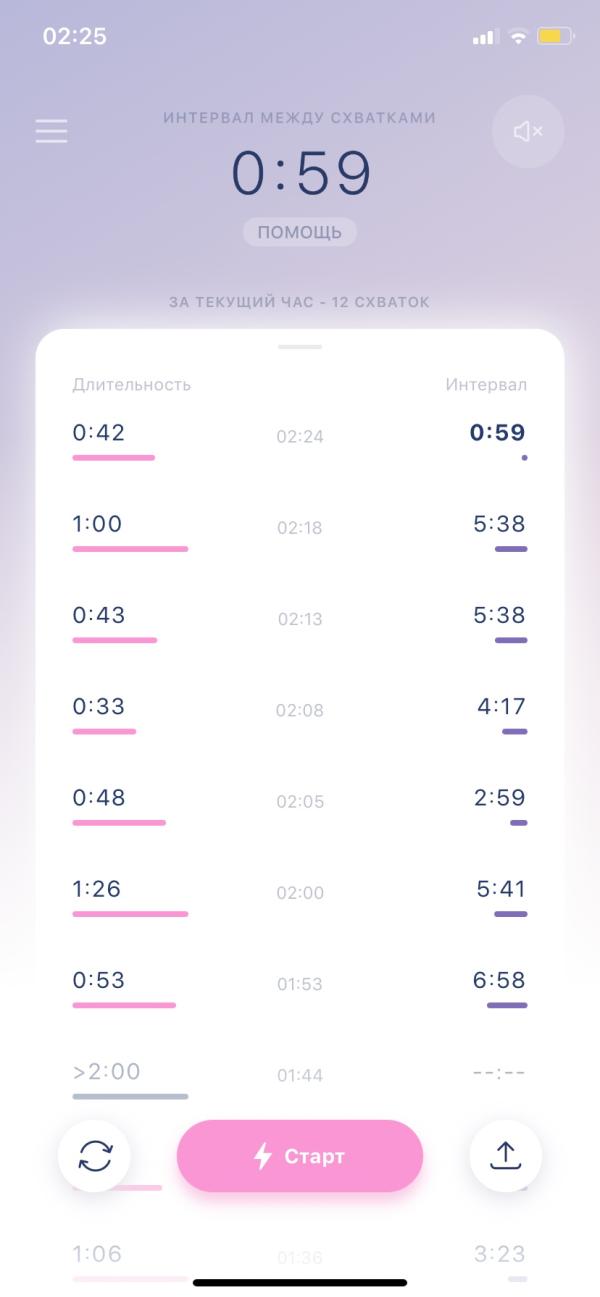The height and width of the screenshot is (1297, 600).
Task: Click the sheet drag handle
Action: point(300,347)
